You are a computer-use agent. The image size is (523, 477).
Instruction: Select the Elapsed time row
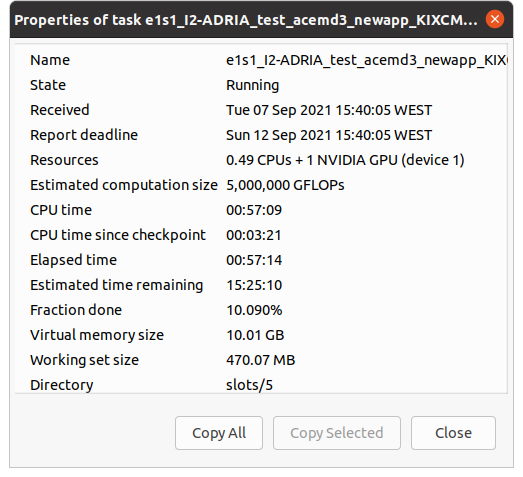pos(261,260)
